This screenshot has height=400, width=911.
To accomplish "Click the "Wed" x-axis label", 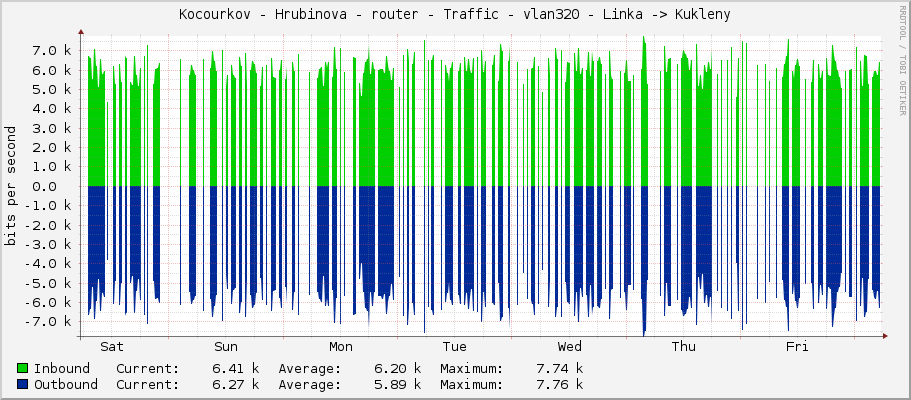I will point(569,347).
